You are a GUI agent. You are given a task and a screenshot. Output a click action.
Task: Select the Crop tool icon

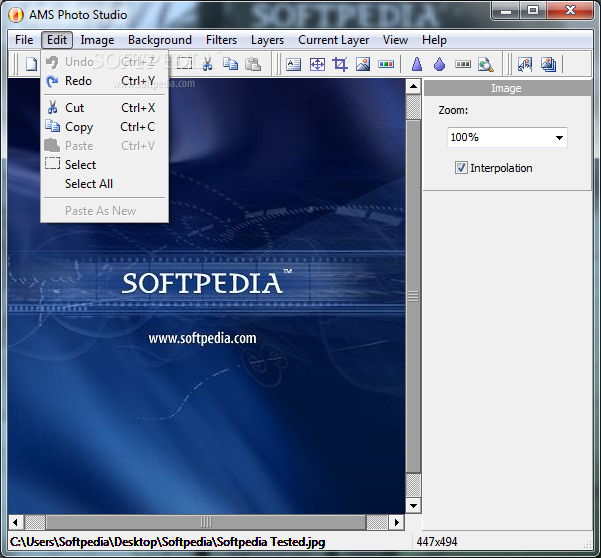point(340,64)
